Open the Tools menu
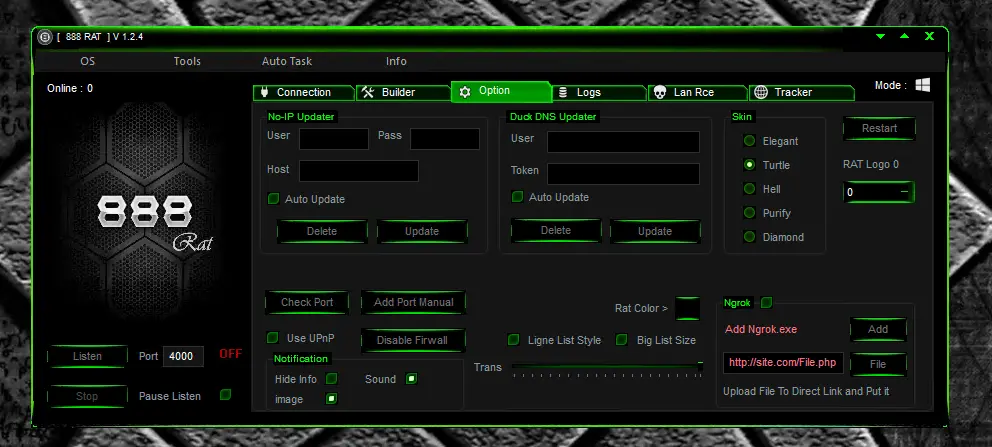This screenshot has width=992, height=447. point(187,61)
